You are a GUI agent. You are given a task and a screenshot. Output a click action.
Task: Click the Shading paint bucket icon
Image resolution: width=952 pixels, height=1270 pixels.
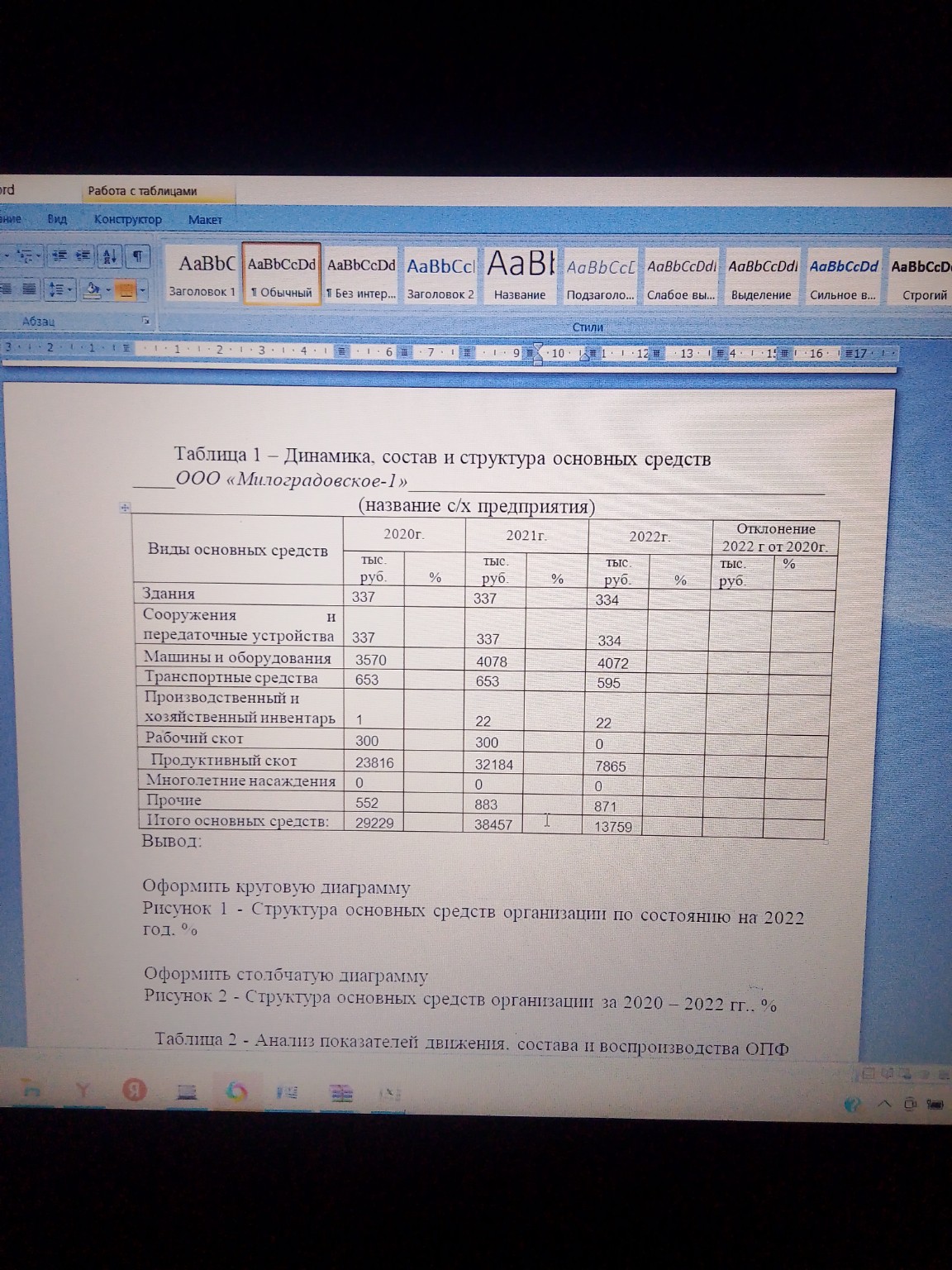(92, 290)
